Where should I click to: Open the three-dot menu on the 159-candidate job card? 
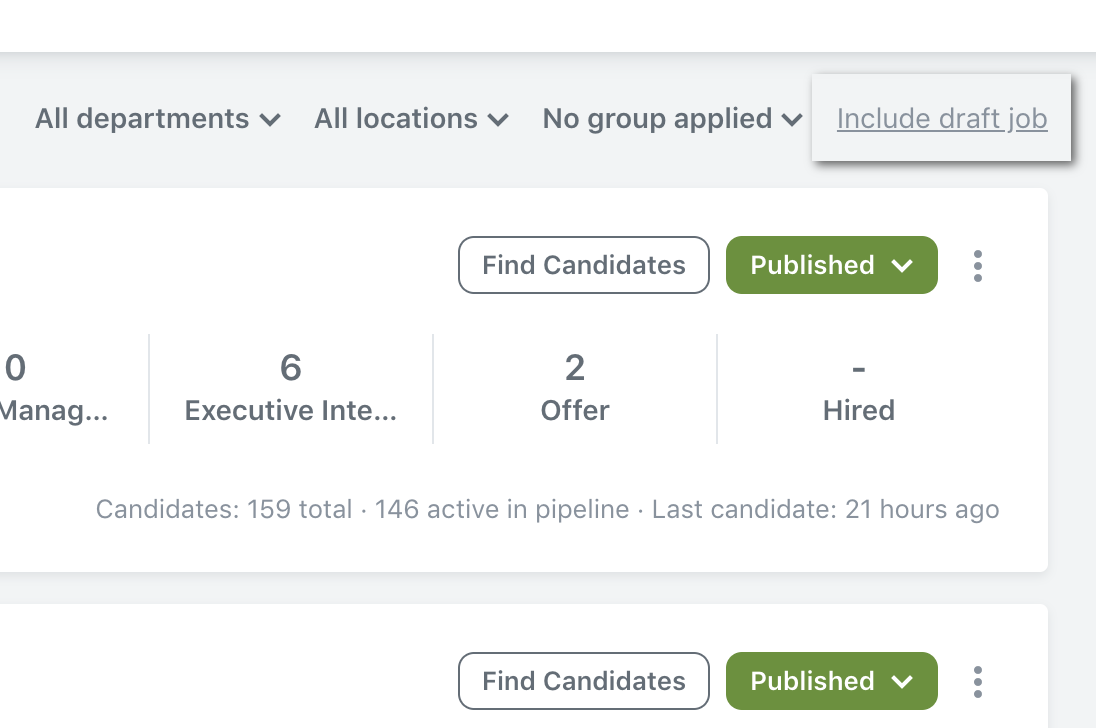coord(978,265)
